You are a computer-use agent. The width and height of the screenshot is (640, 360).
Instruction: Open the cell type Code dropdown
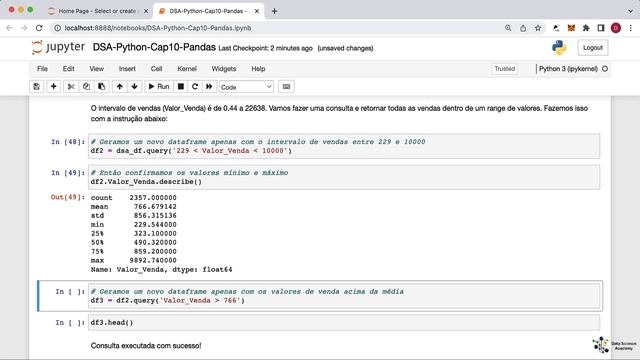pos(246,87)
